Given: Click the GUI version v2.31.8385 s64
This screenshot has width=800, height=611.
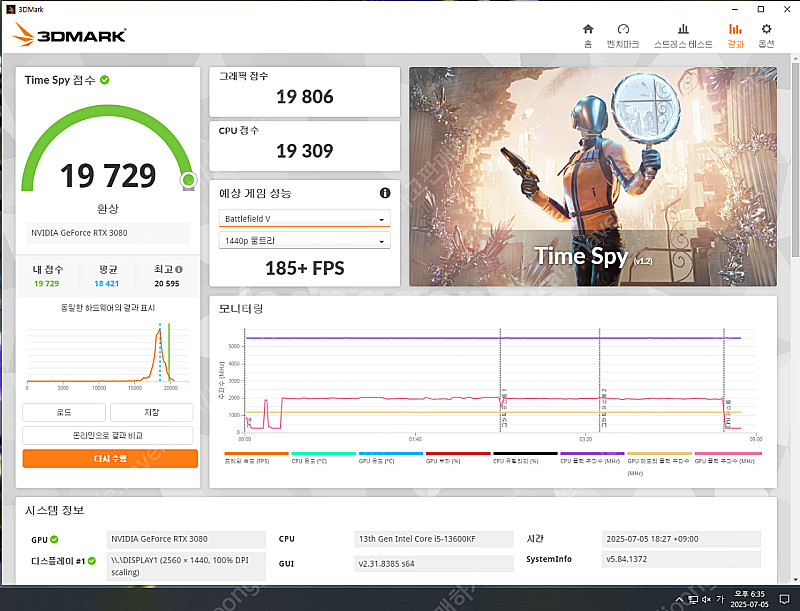Looking at the screenshot, I should click(x=434, y=564).
